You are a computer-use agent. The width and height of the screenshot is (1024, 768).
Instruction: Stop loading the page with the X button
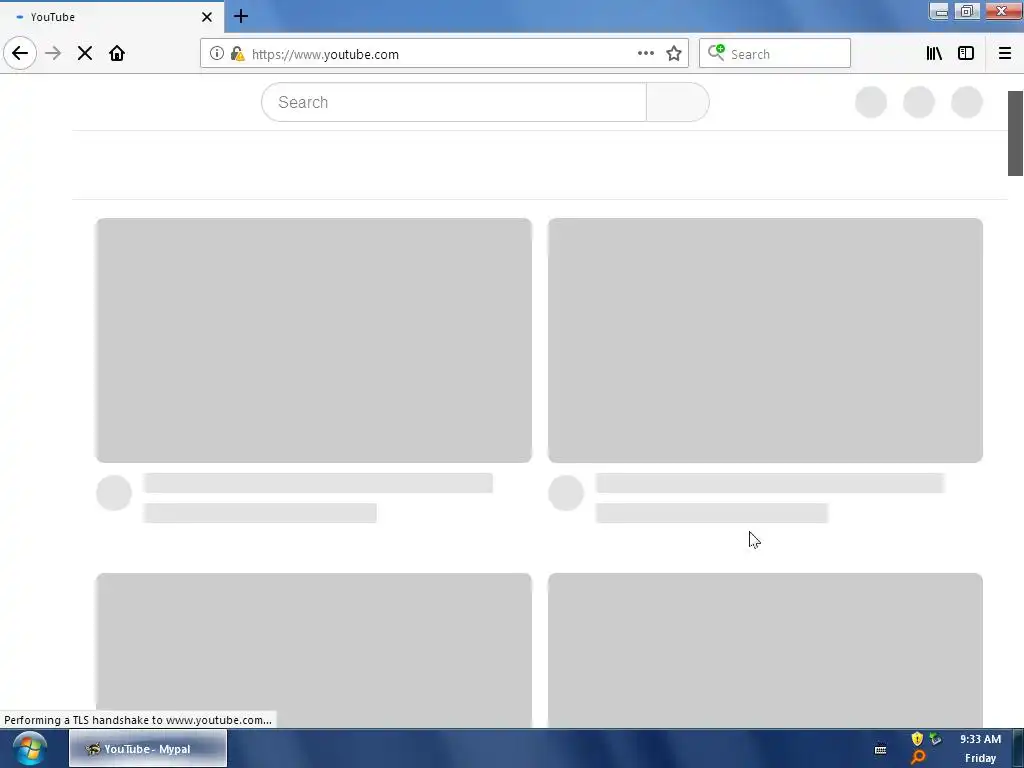(85, 54)
